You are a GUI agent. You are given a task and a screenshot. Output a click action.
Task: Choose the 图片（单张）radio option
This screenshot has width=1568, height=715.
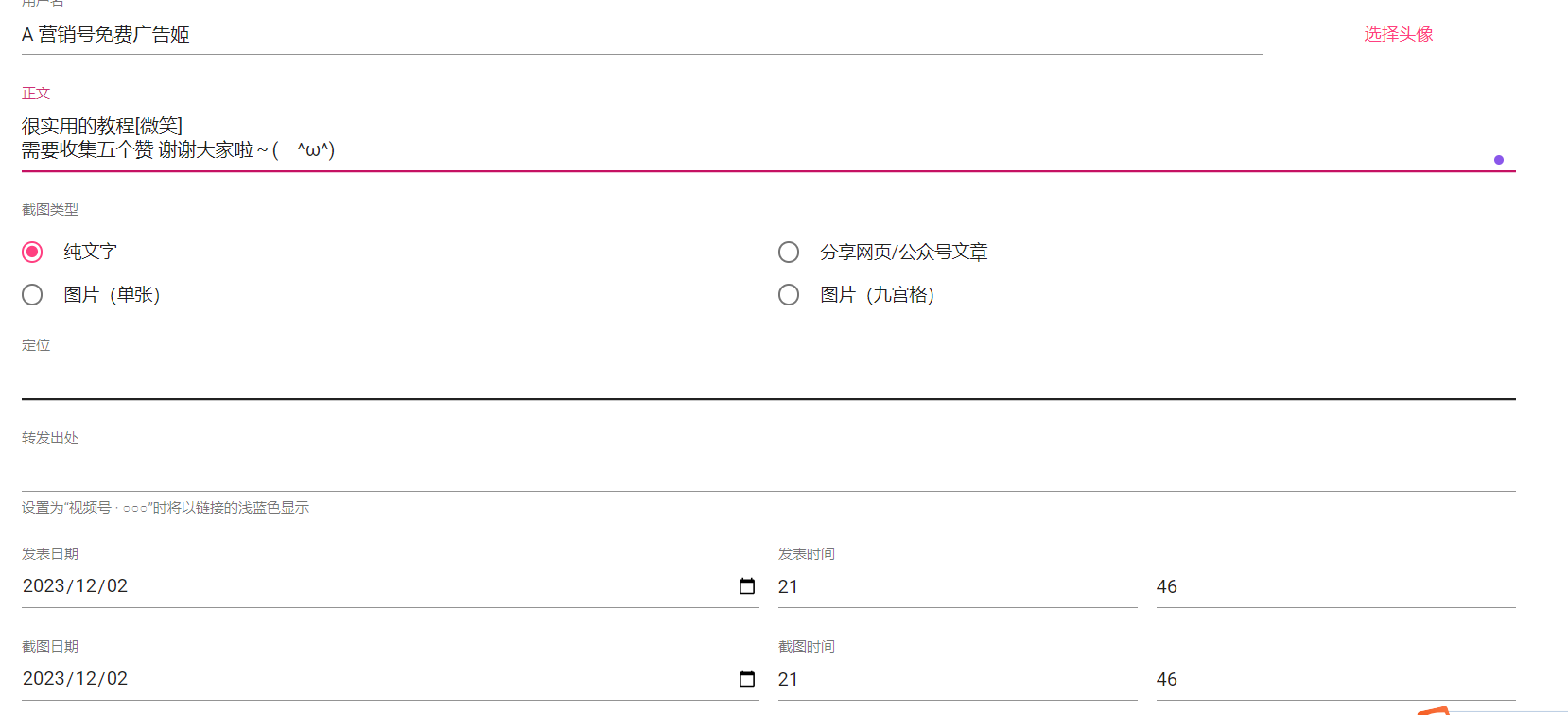pos(32,295)
